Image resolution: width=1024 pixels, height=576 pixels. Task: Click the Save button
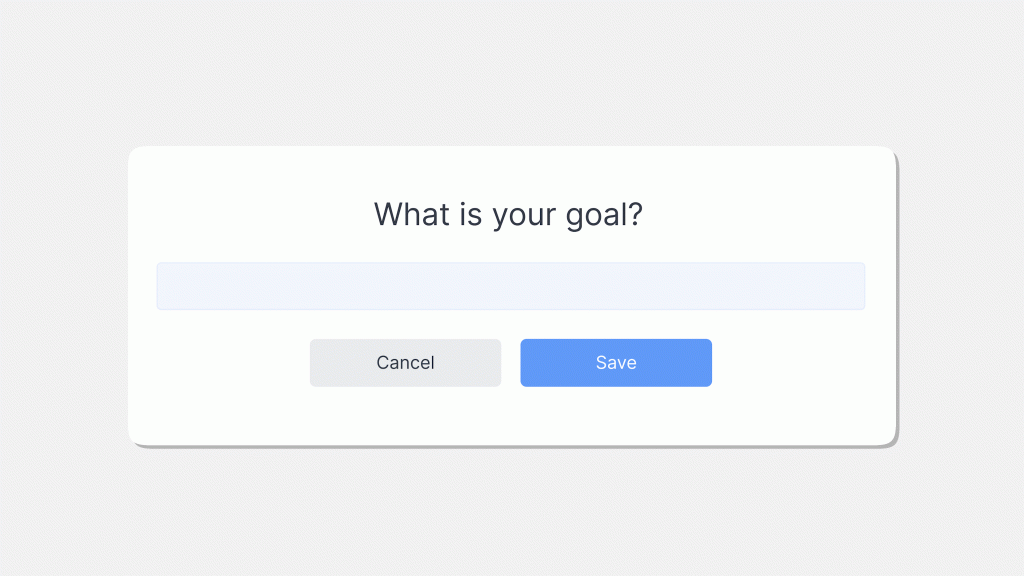pos(616,362)
